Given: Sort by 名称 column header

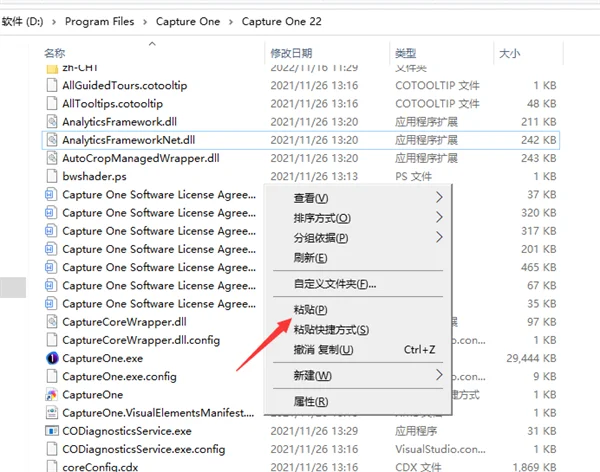Looking at the screenshot, I should (55, 53).
